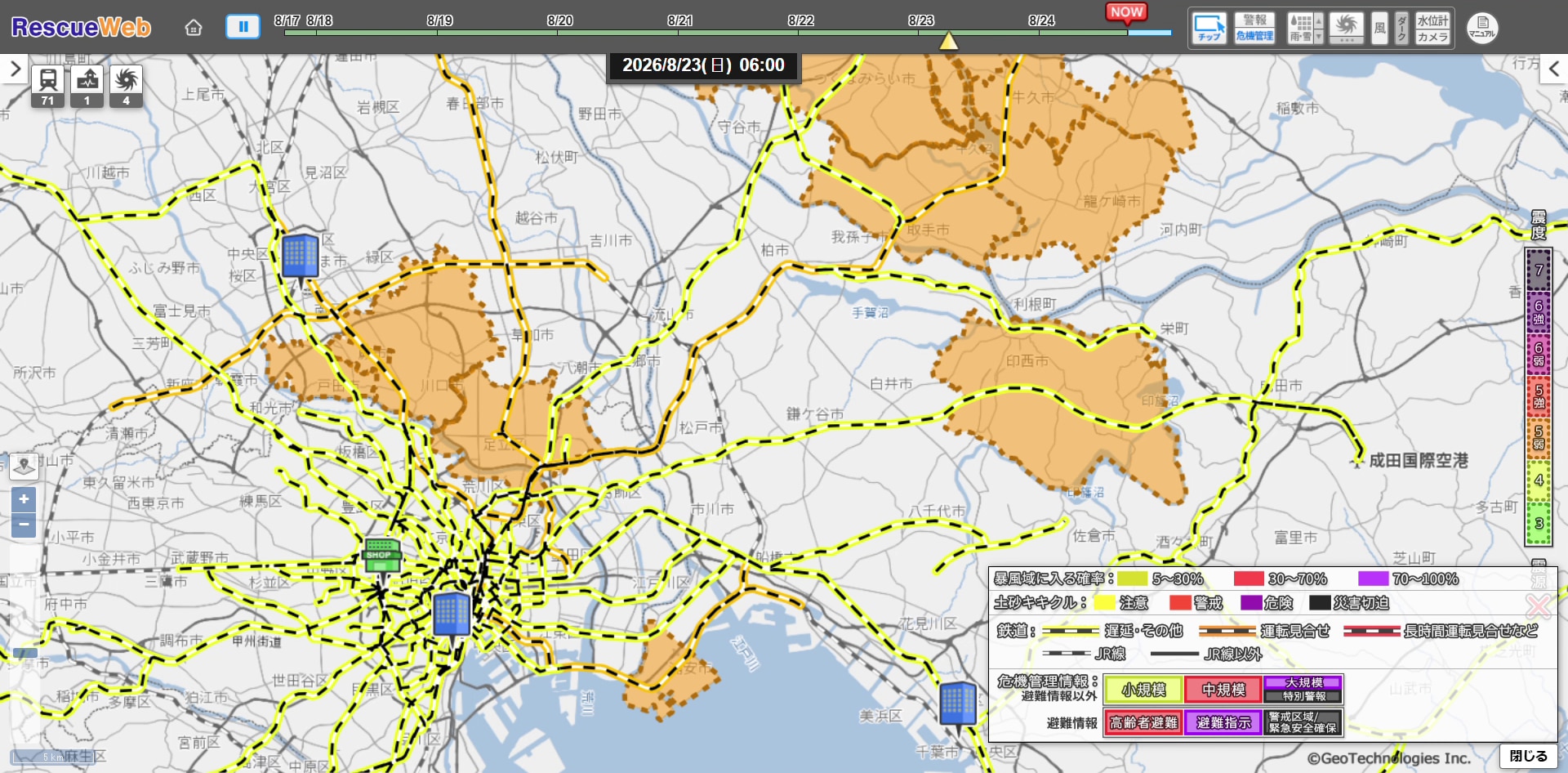This screenshot has height=773, width=1568.
Task: Click the up arrow on the rain/snow selector
Action: tap(1318, 21)
